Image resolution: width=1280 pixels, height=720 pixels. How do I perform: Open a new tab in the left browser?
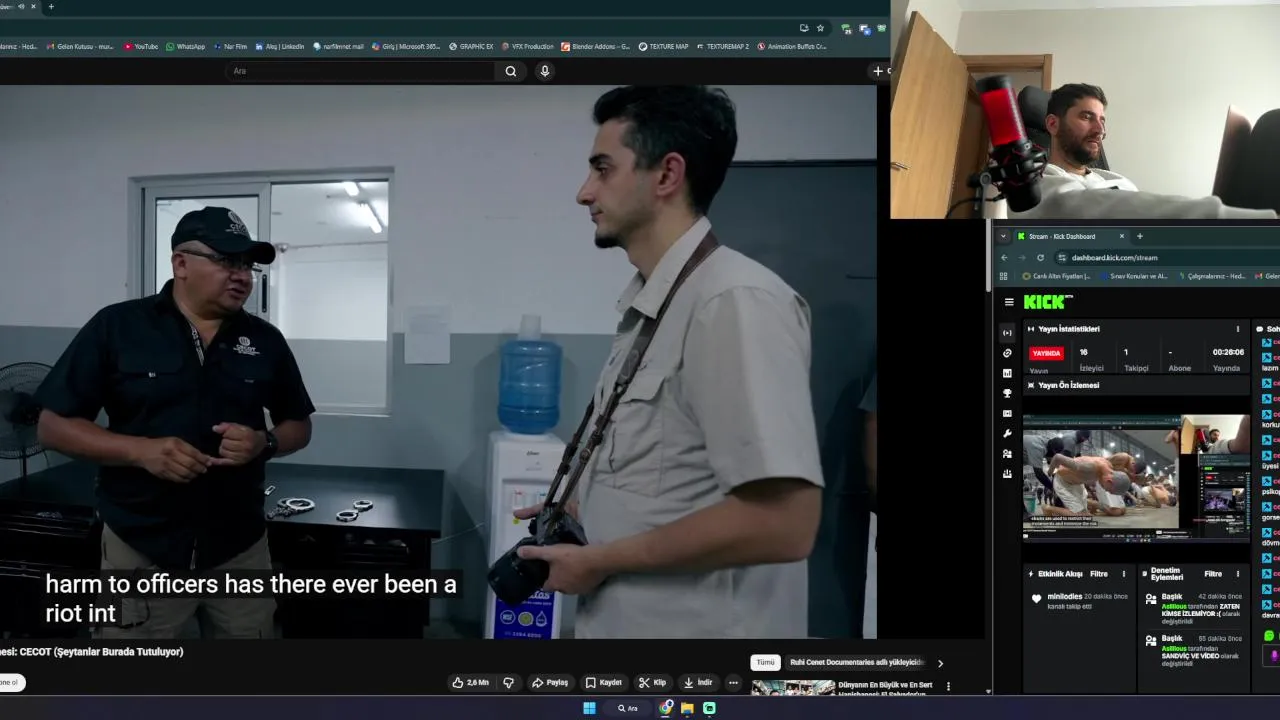pyautogui.click(x=51, y=6)
